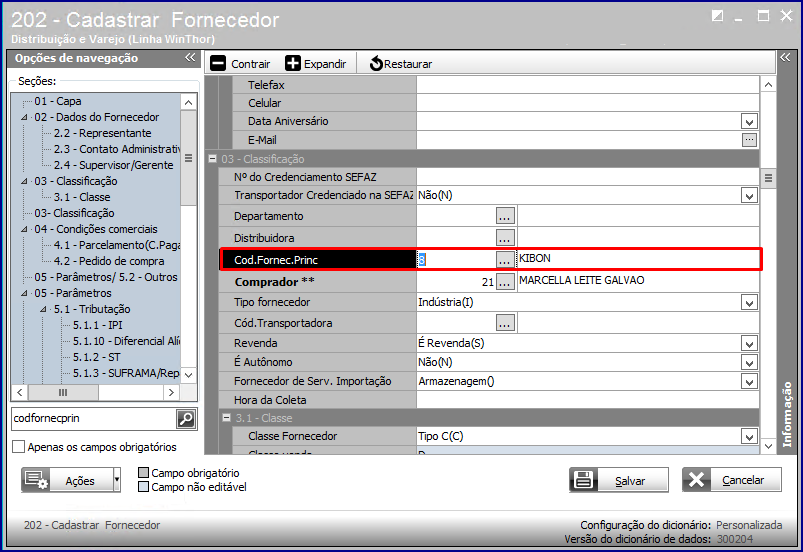
Task: Open Transportador Credenciado na SEFAZ dropdown
Action: 749,196
